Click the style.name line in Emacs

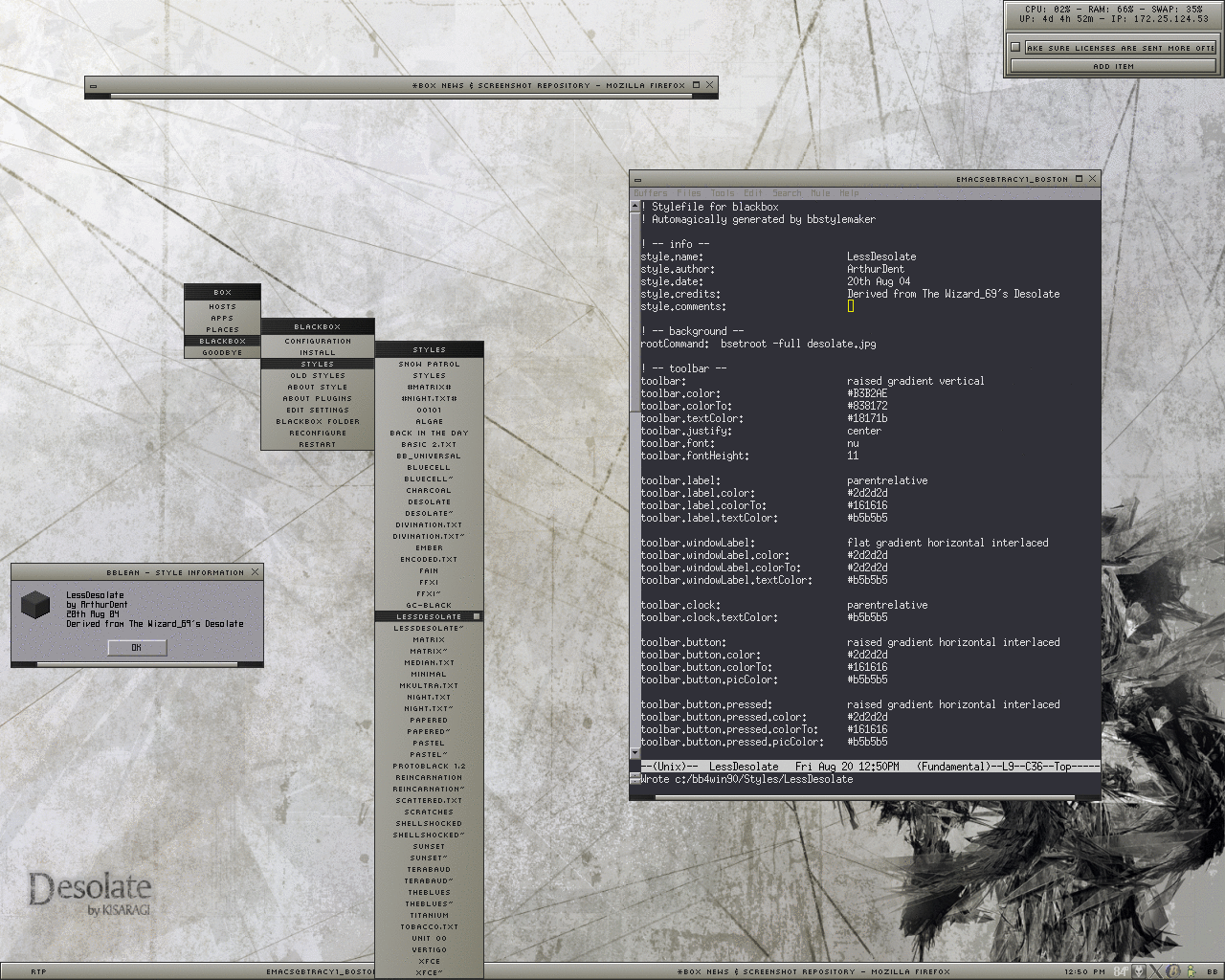778,256
